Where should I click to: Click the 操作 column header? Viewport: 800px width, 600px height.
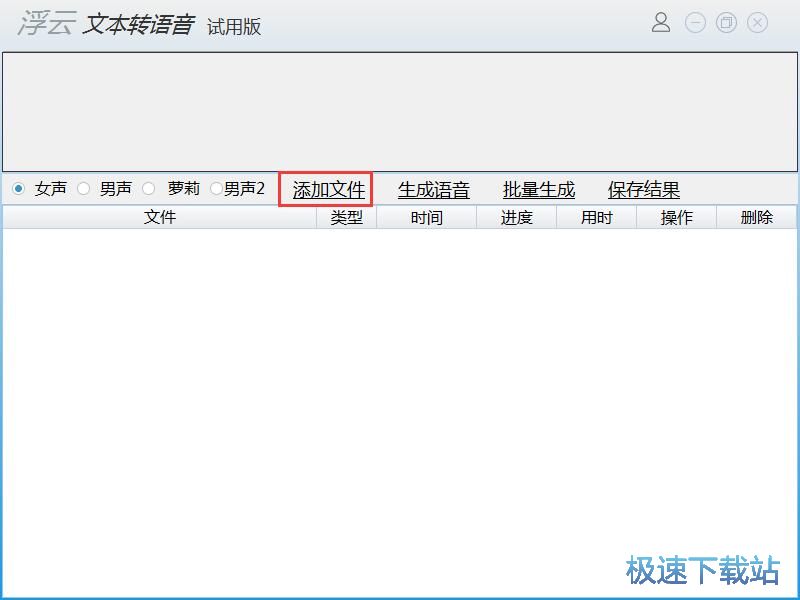[677, 217]
